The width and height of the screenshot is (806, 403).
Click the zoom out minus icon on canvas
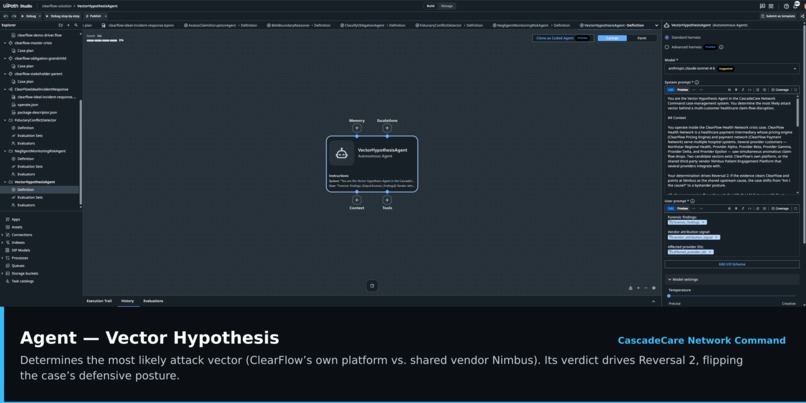646,288
